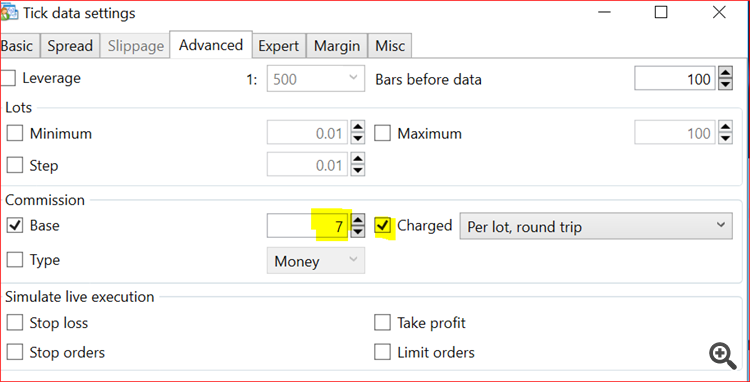
Task: Increase Bars before data with up arrow
Action: click(726, 73)
